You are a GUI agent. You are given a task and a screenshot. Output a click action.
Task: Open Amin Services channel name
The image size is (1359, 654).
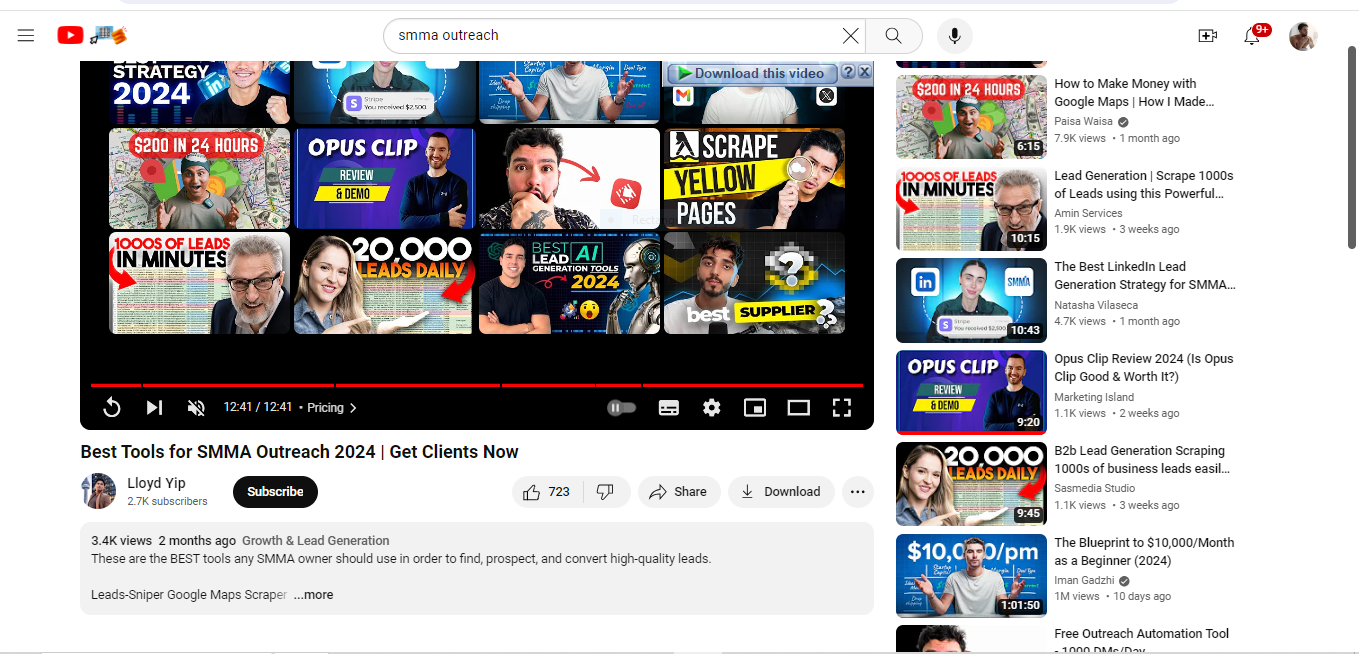[x=1088, y=213]
